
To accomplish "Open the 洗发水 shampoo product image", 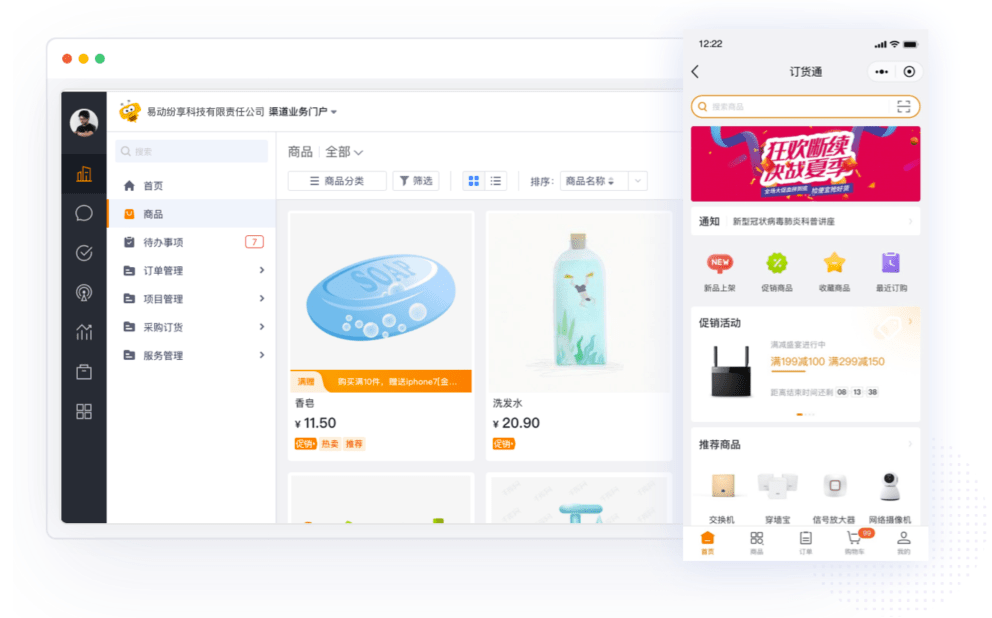I will click(579, 302).
